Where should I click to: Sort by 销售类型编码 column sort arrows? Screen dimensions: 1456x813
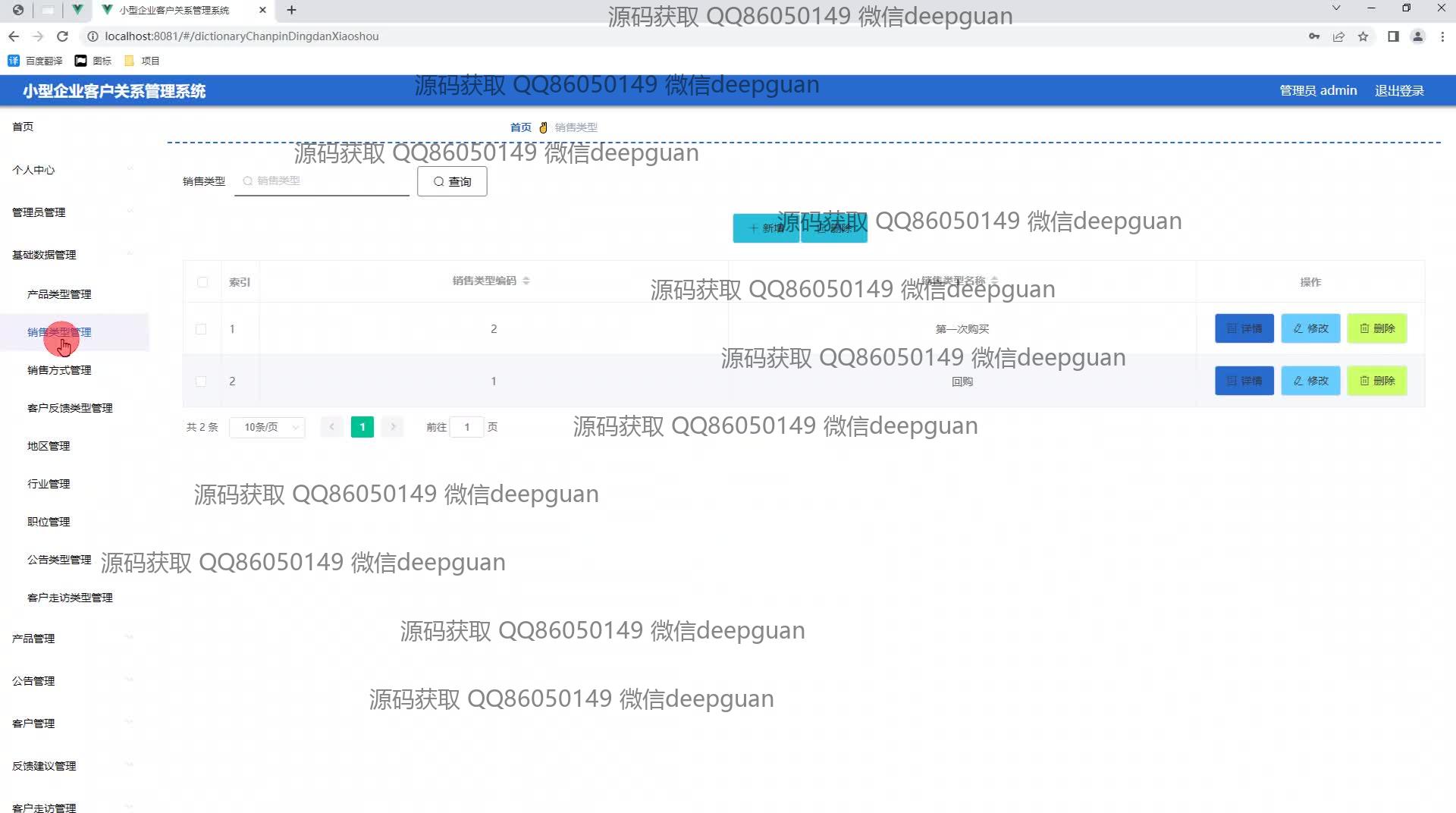click(x=526, y=281)
